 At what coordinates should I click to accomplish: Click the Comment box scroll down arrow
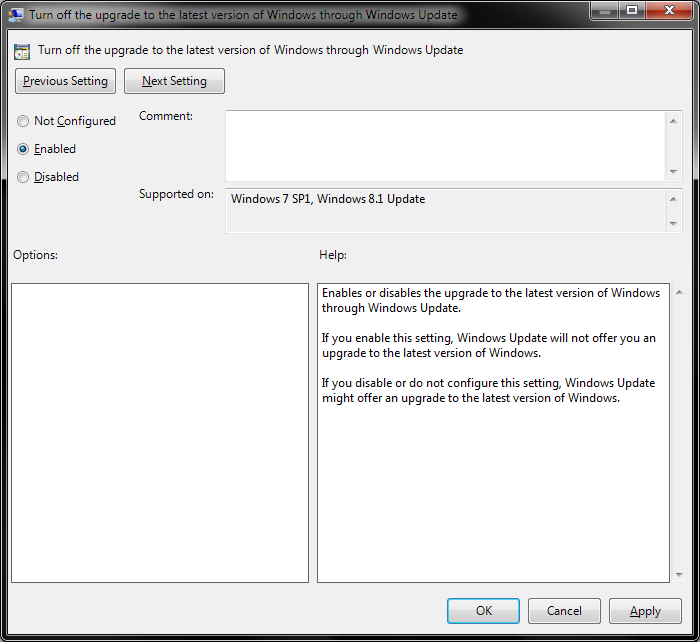tap(673, 172)
